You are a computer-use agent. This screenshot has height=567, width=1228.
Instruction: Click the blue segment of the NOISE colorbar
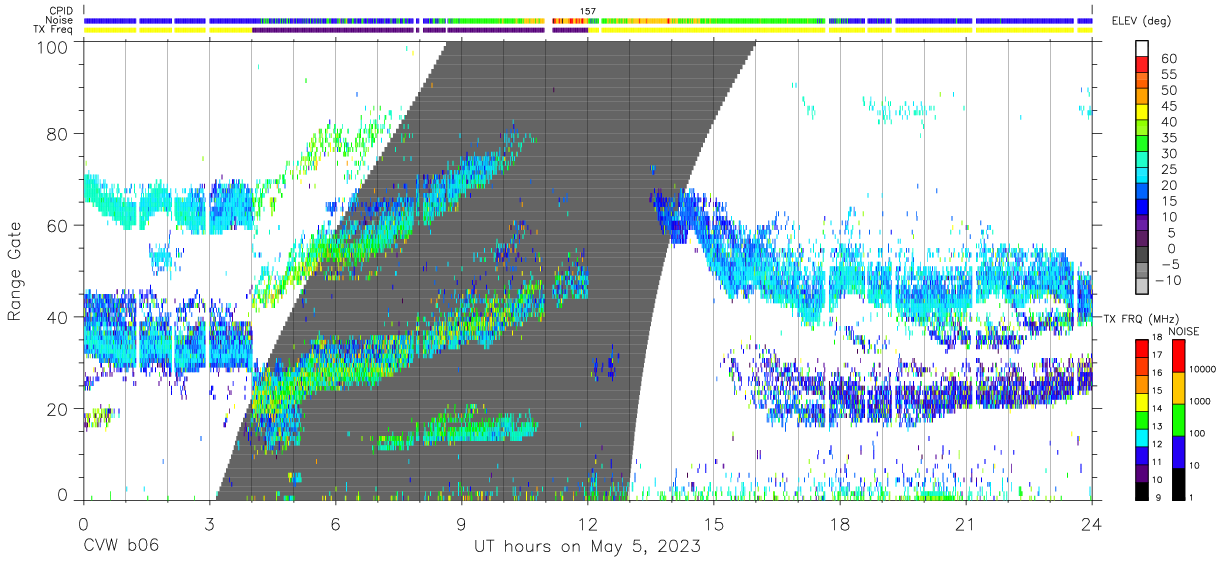pos(1177,453)
